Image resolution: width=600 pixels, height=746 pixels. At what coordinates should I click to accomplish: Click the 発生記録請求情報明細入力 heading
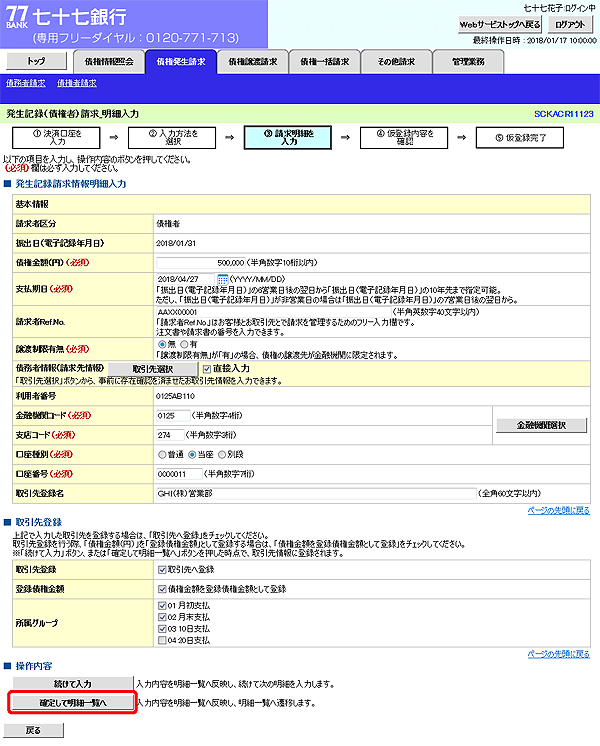pos(71,184)
